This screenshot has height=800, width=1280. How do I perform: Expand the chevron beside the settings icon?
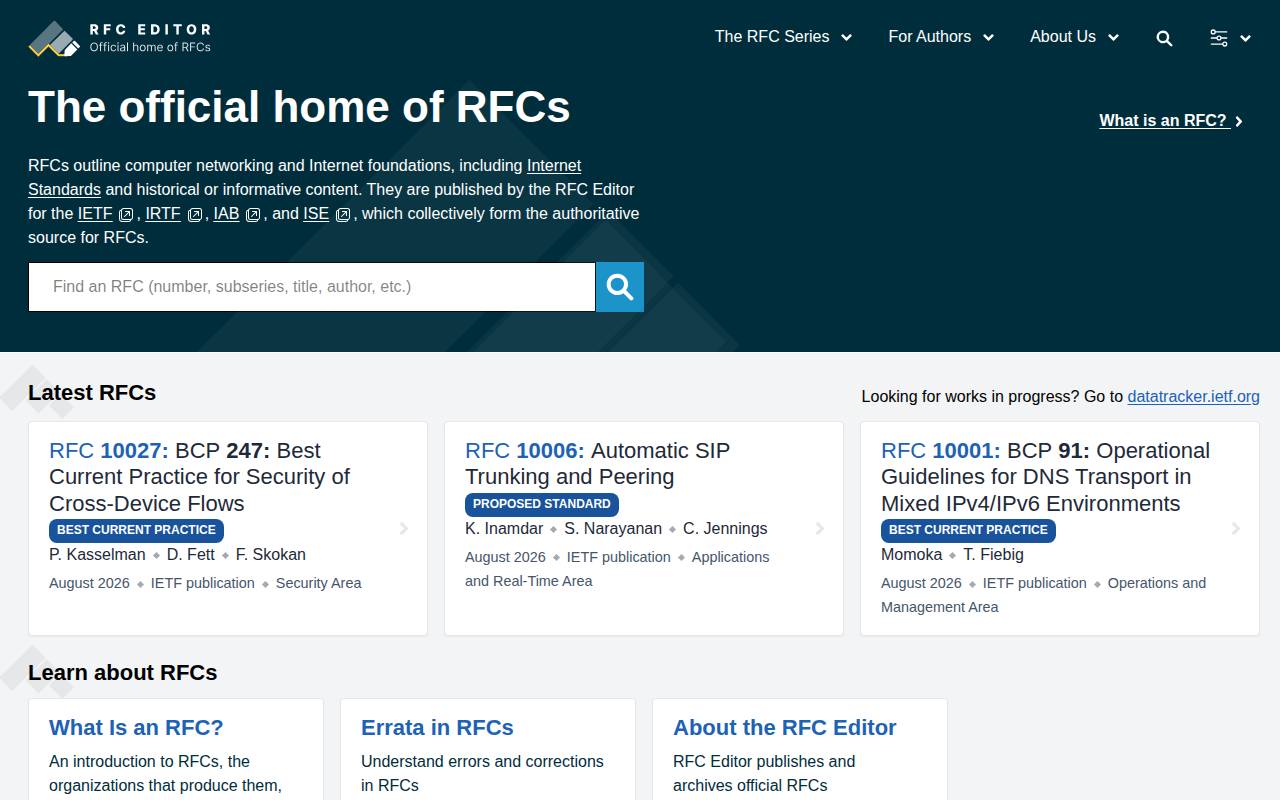point(1246,39)
